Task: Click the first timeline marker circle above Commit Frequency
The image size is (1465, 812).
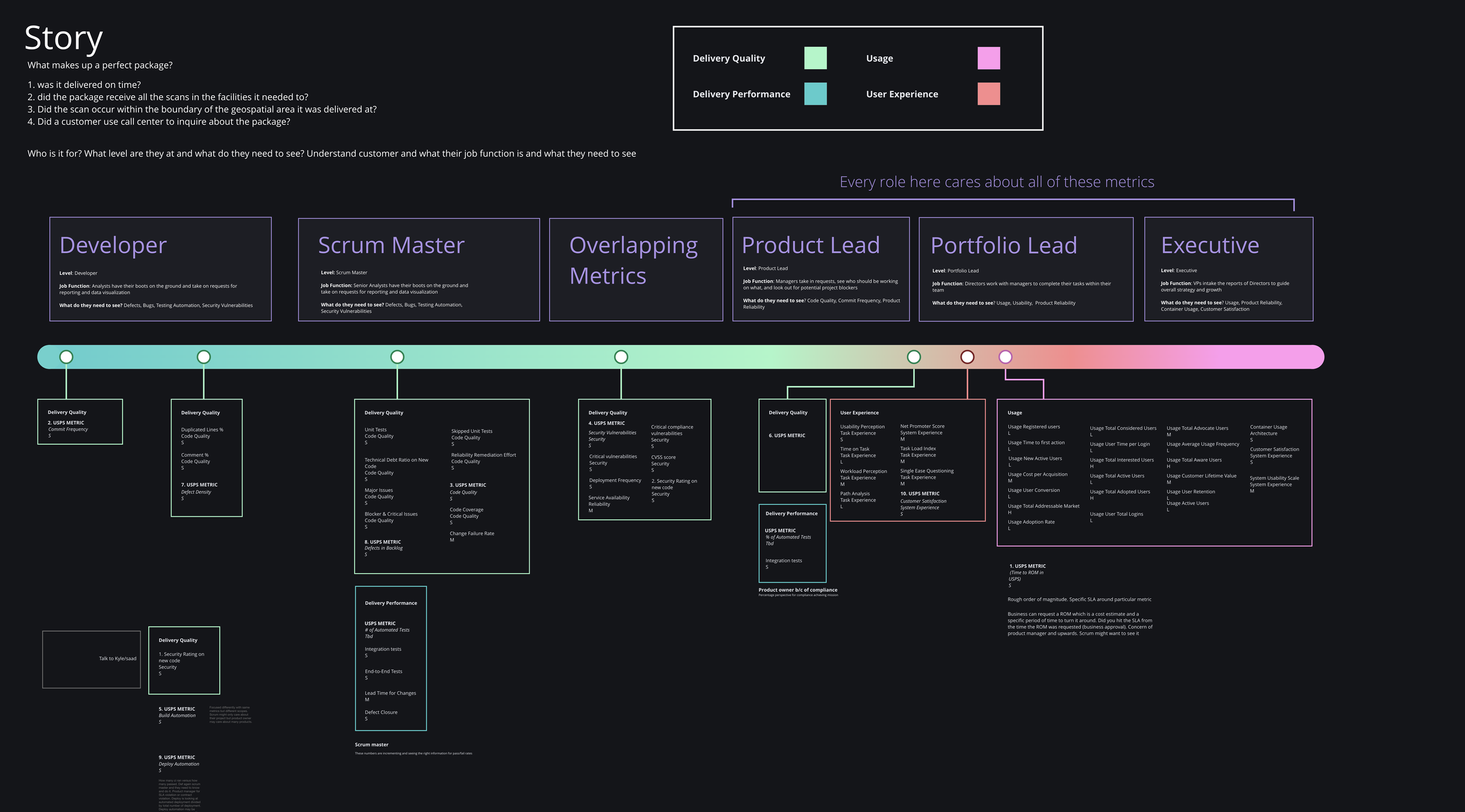Action: click(x=66, y=357)
